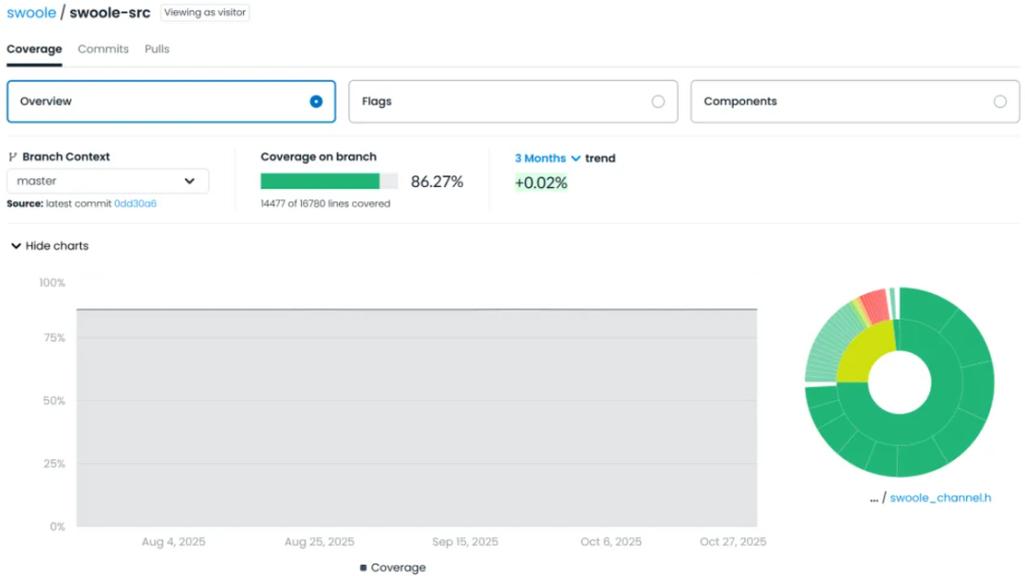Click the ellipsis breadcrumb before swoole_channel.h
1025x576 pixels.
pos(874,498)
